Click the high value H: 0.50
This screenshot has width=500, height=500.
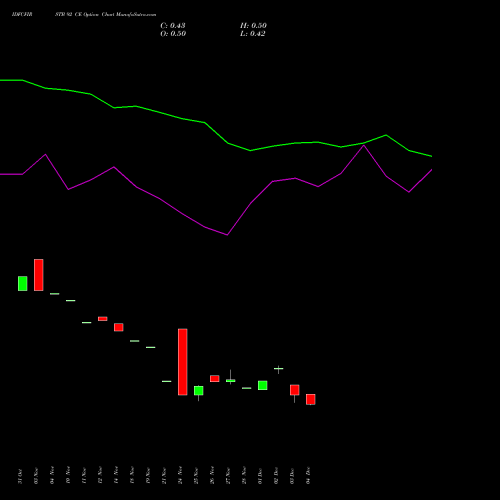click(x=253, y=26)
